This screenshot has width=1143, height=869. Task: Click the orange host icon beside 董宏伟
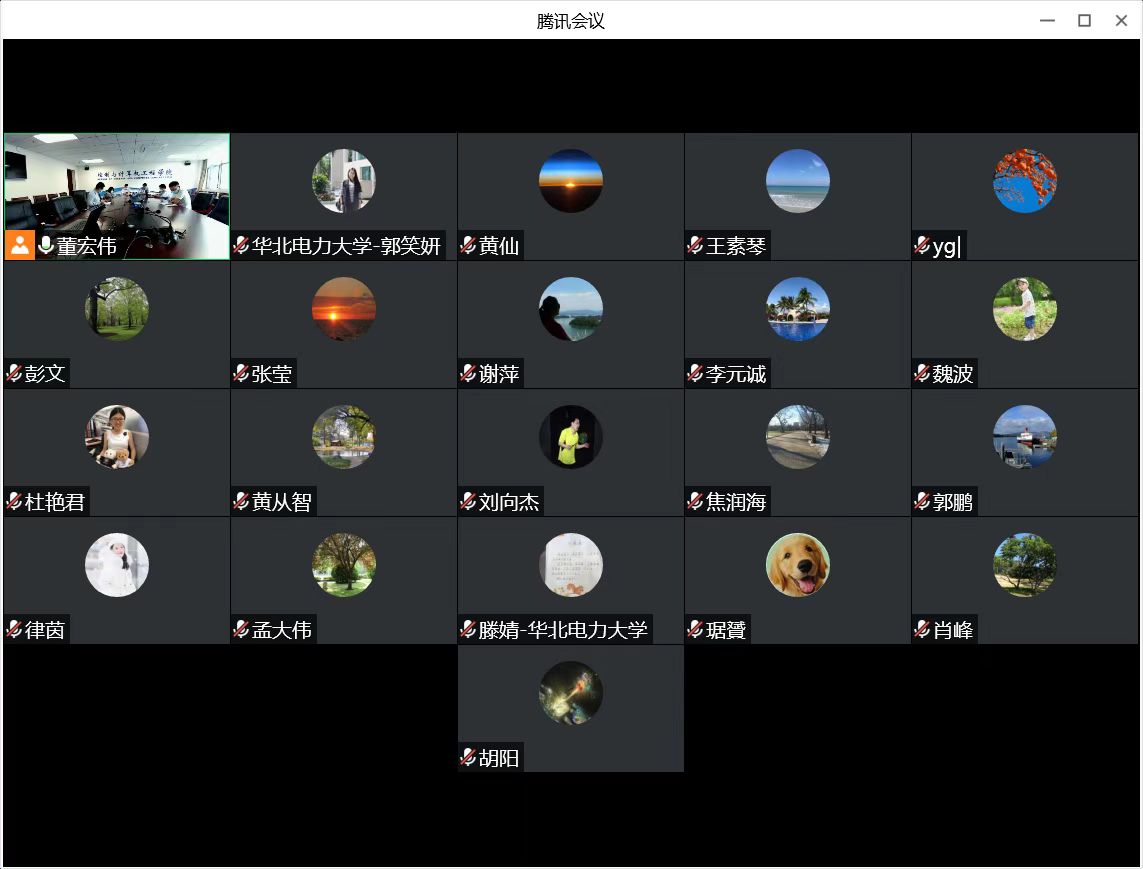[x=20, y=245]
